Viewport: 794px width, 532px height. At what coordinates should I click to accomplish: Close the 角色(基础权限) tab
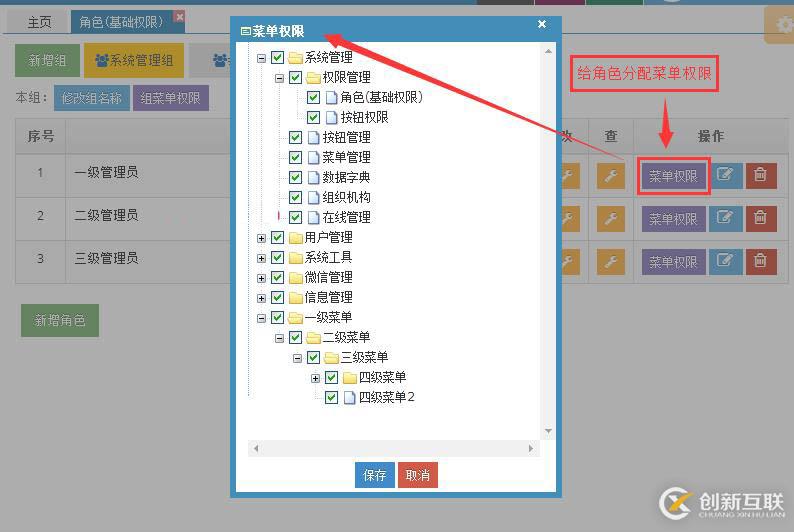179,17
